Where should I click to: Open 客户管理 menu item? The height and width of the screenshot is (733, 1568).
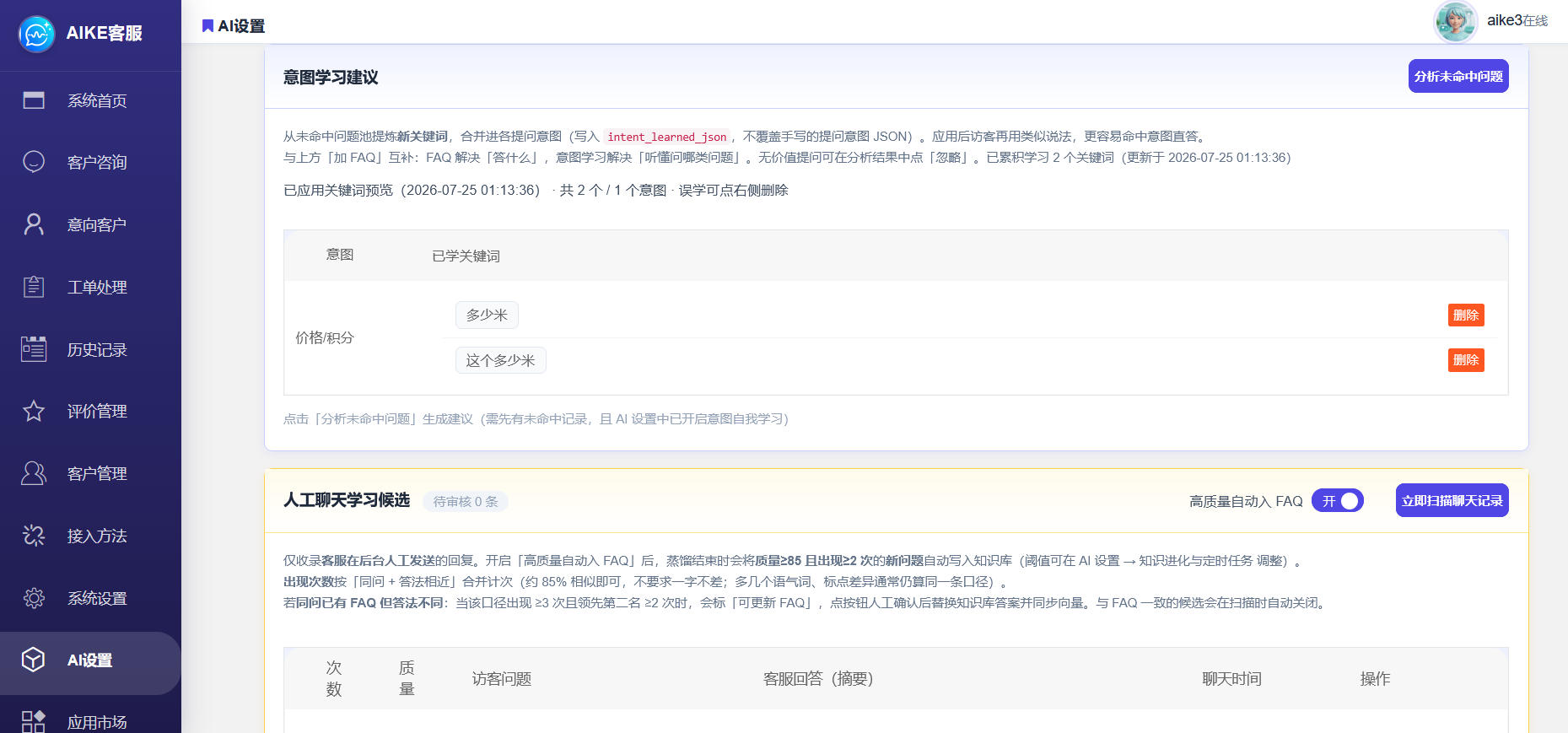pyautogui.click(x=97, y=473)
